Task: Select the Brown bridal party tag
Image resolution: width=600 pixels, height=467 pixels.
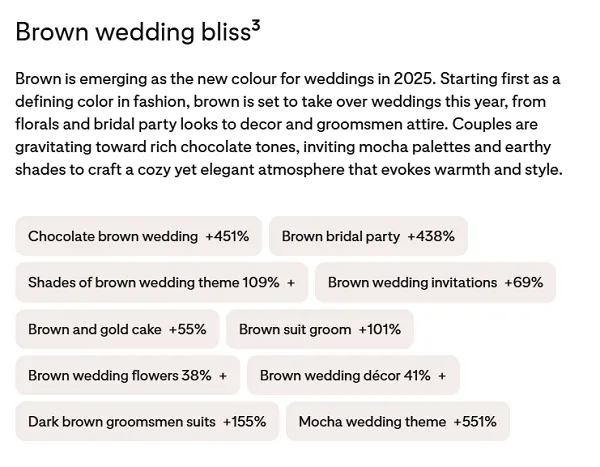Action: (x=367, y=237)
